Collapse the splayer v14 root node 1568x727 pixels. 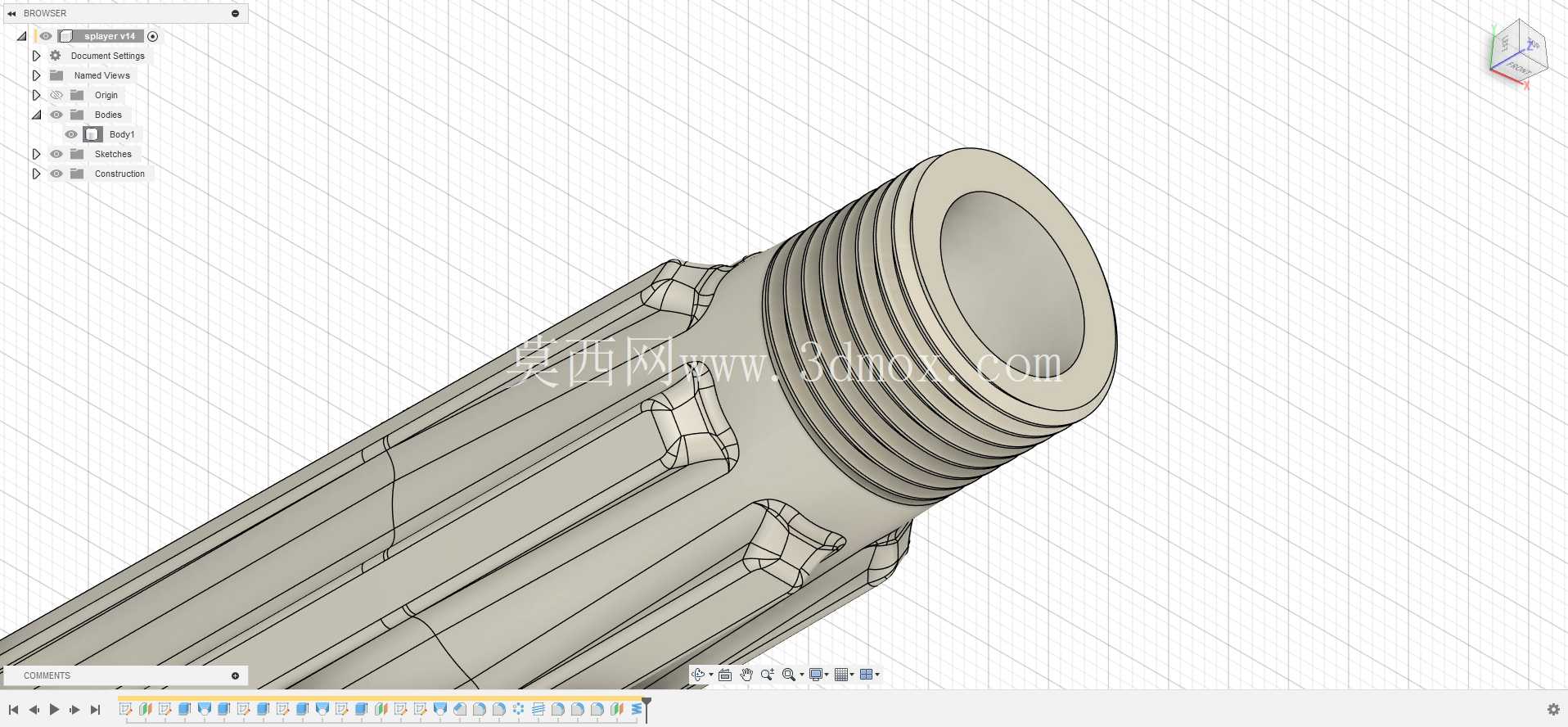22,36
